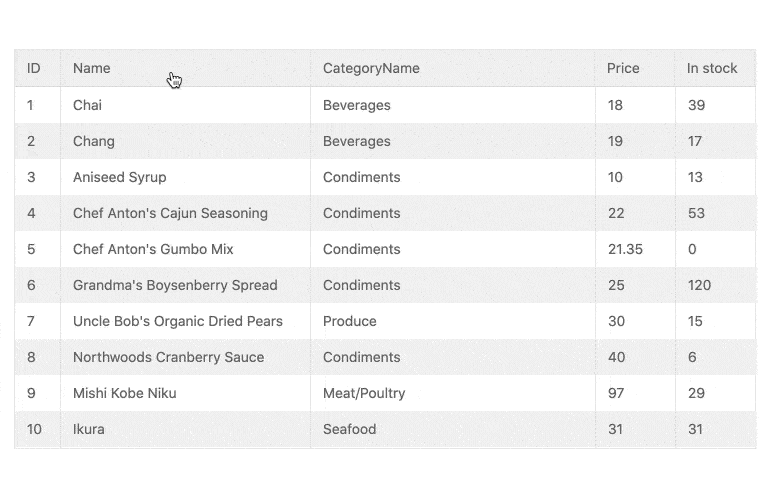Sort by the Price column header

tap(623, 68)
